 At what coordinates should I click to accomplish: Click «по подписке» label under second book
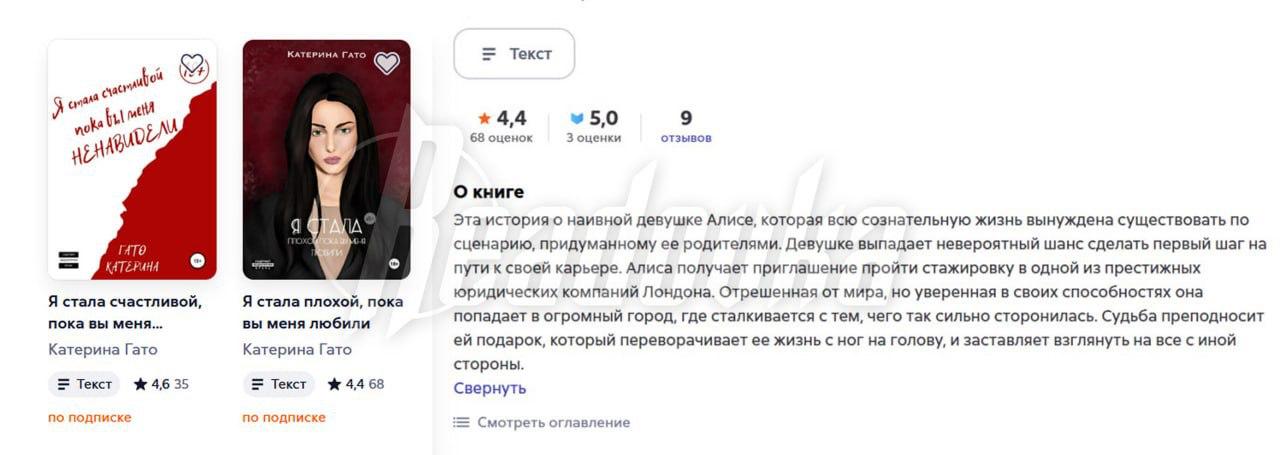[284, 417]
